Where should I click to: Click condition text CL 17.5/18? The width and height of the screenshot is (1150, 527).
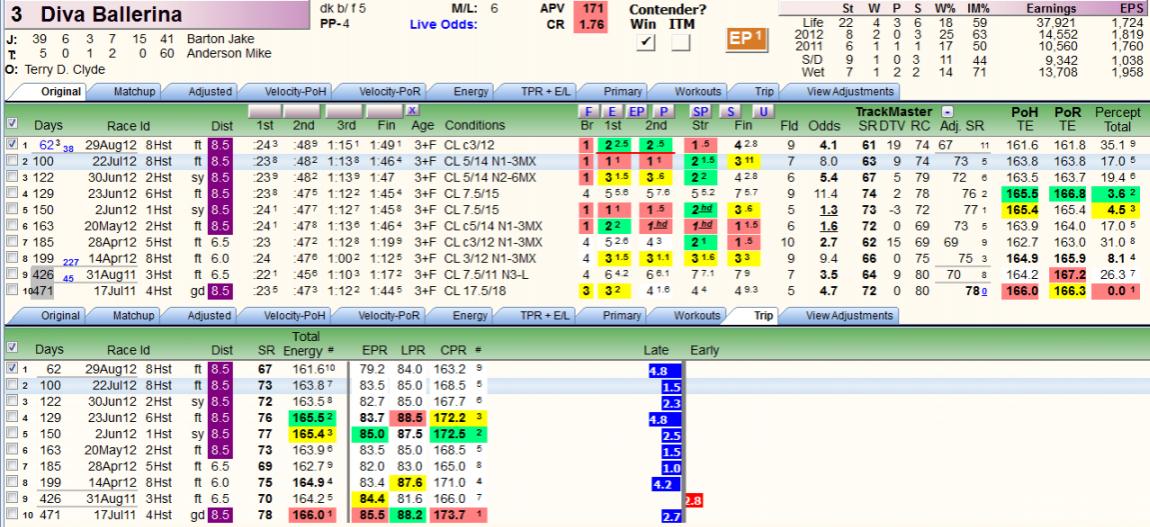click(477, 291)
